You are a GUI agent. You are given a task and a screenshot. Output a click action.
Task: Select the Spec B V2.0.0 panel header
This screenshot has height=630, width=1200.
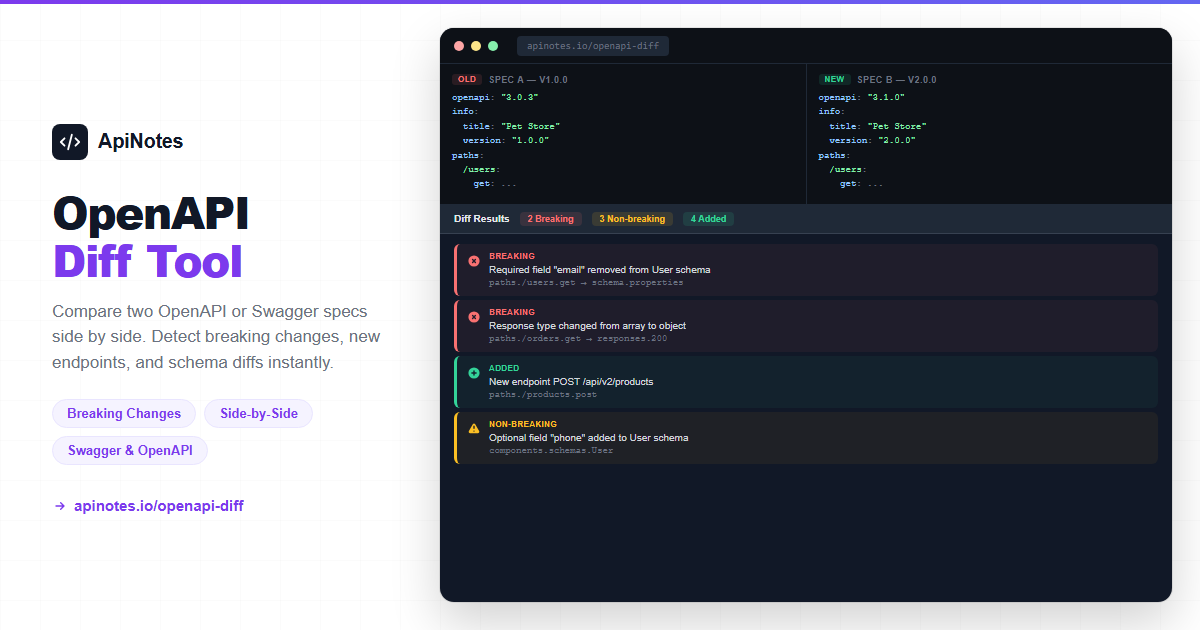(896, 80)
